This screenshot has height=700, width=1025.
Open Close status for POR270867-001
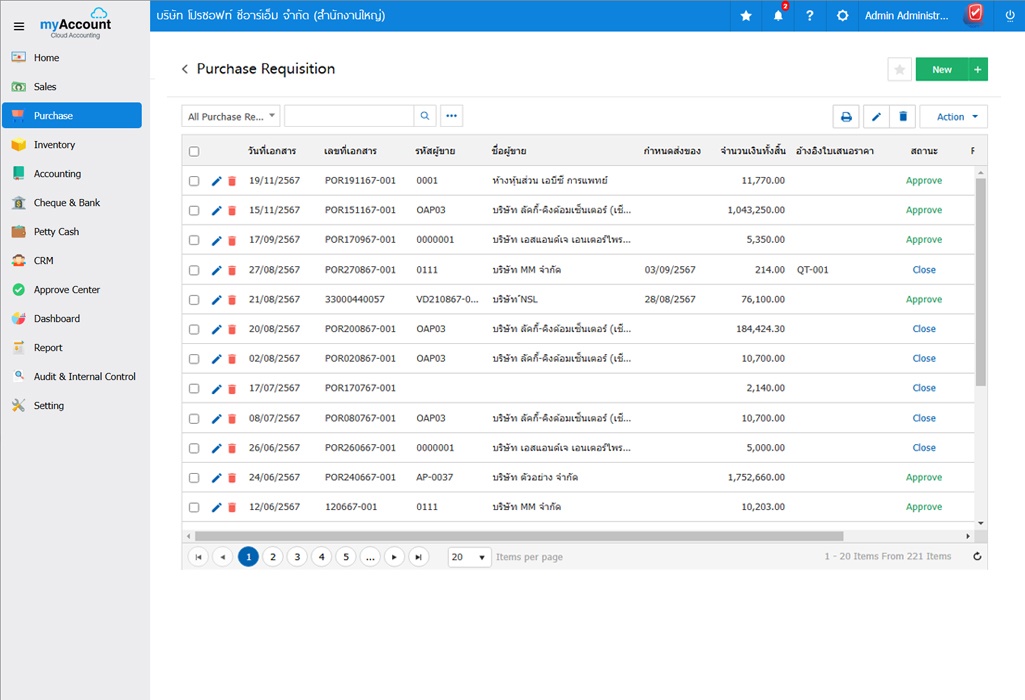tap(924, 269)
